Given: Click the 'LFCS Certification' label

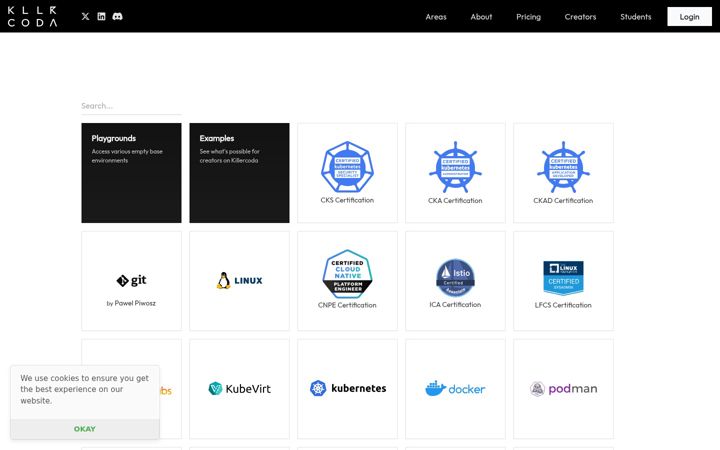Looking at the screenshot, I should (563, 305).
